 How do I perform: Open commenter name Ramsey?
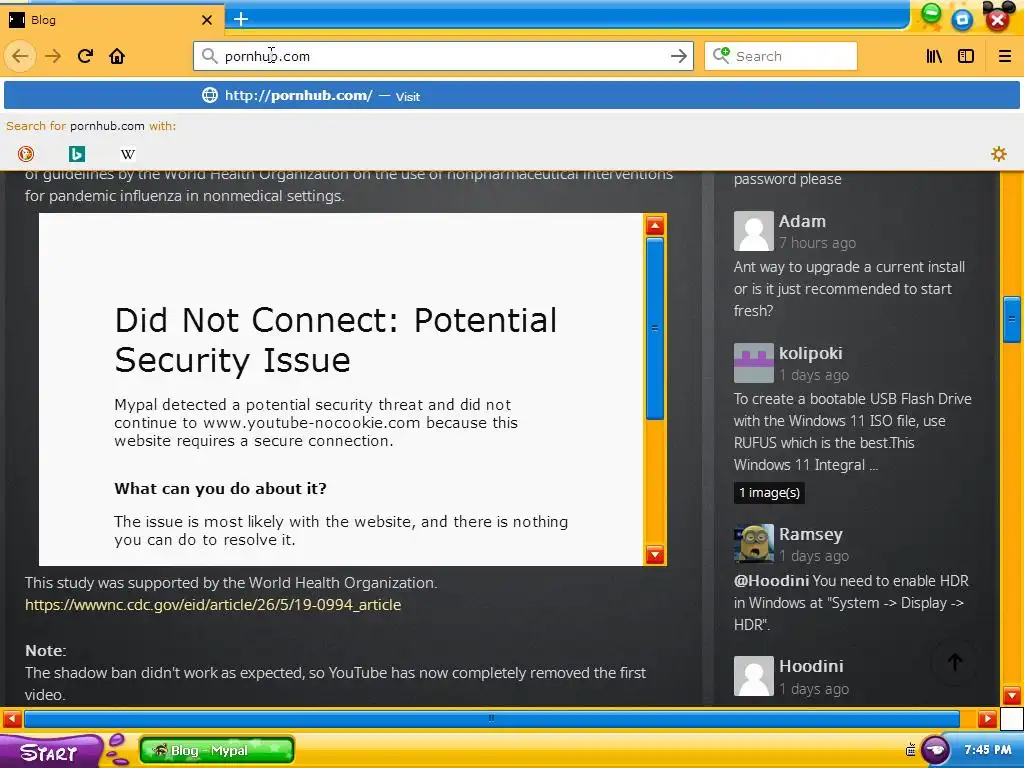(x=810, y=534)
